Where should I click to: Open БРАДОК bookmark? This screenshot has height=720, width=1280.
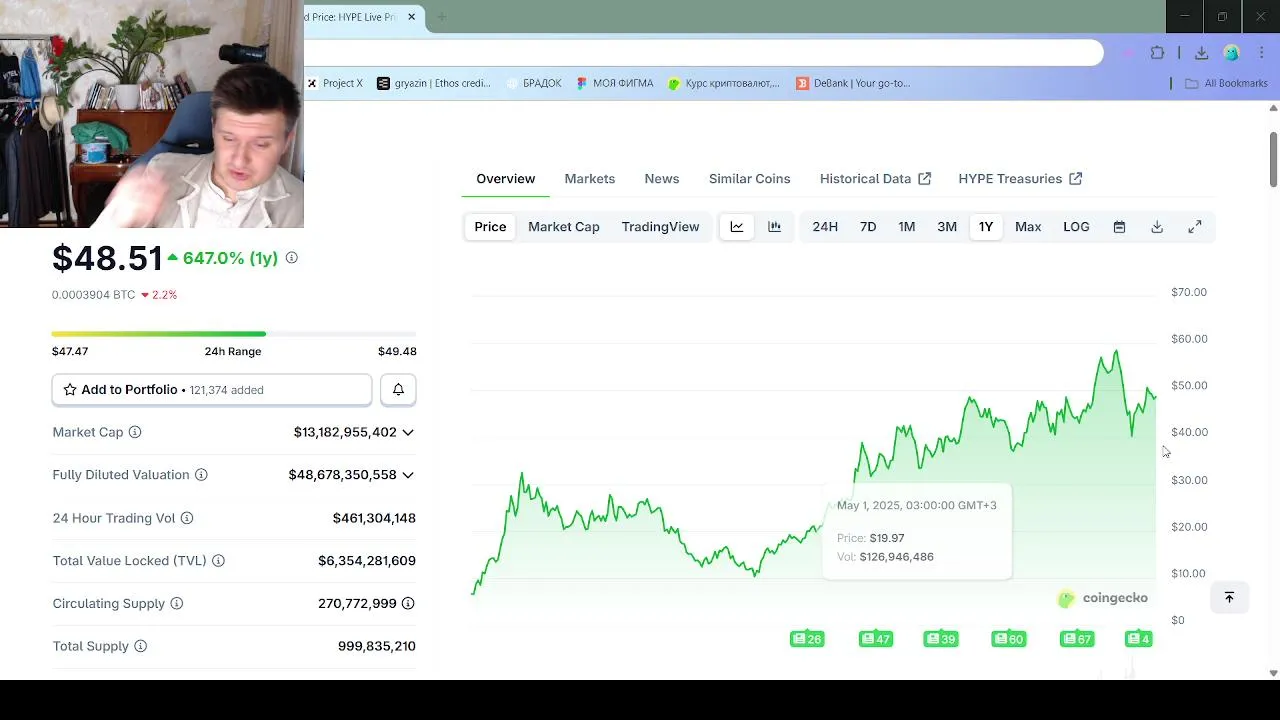tap(534, 83)
